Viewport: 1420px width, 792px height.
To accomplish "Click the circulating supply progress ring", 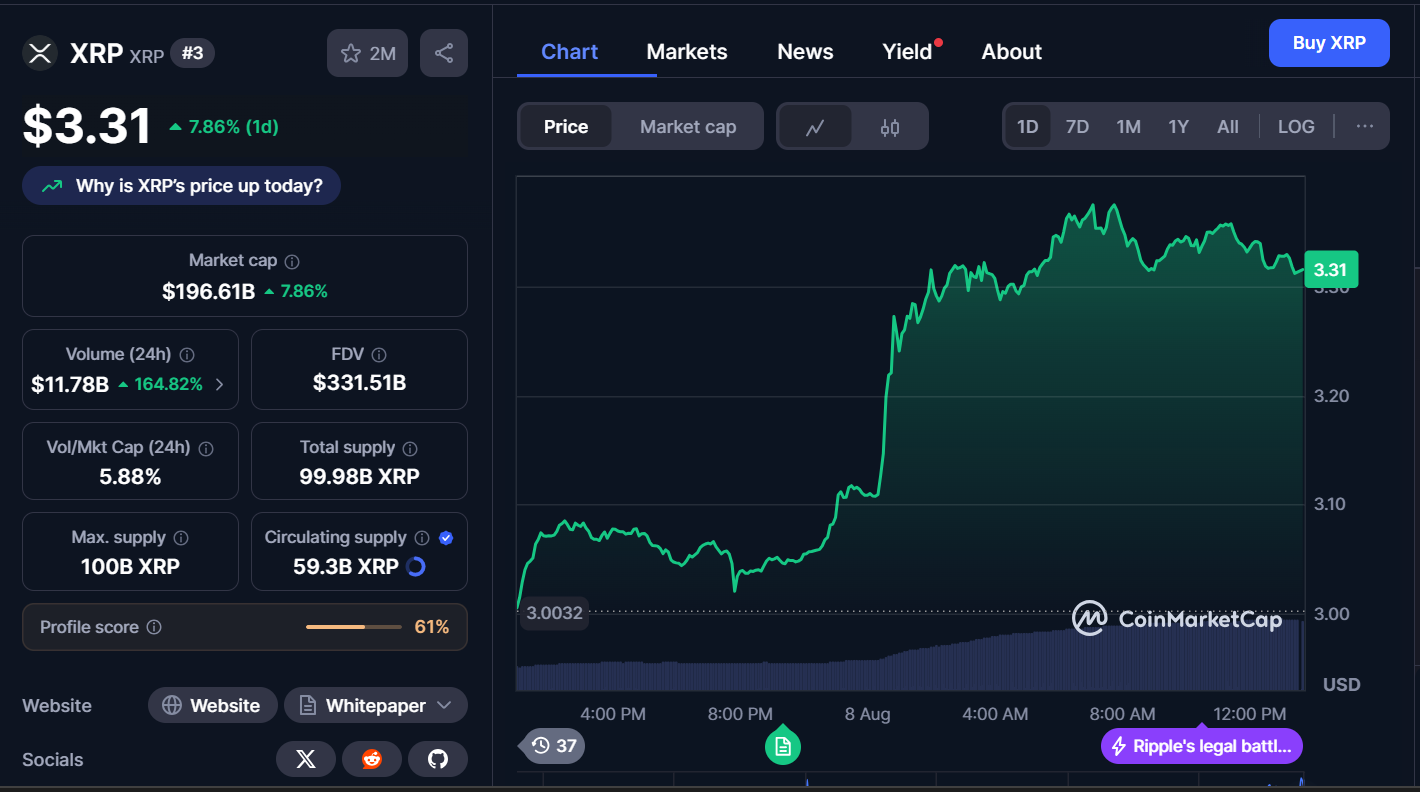I will point(416,567).
